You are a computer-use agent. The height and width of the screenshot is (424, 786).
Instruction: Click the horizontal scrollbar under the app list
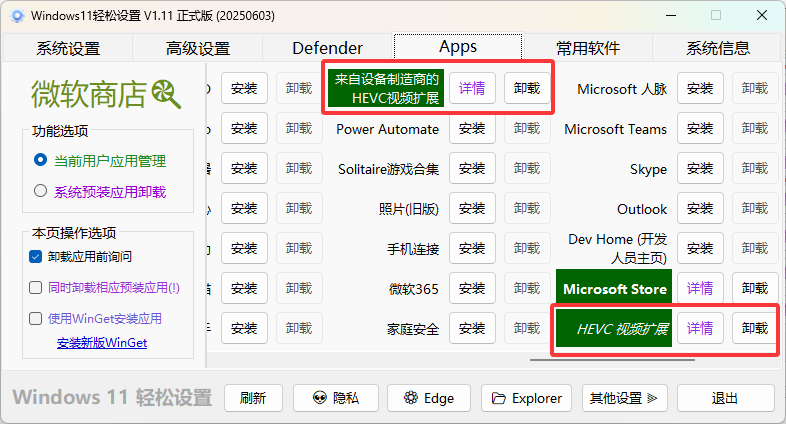tap(612, 359)
